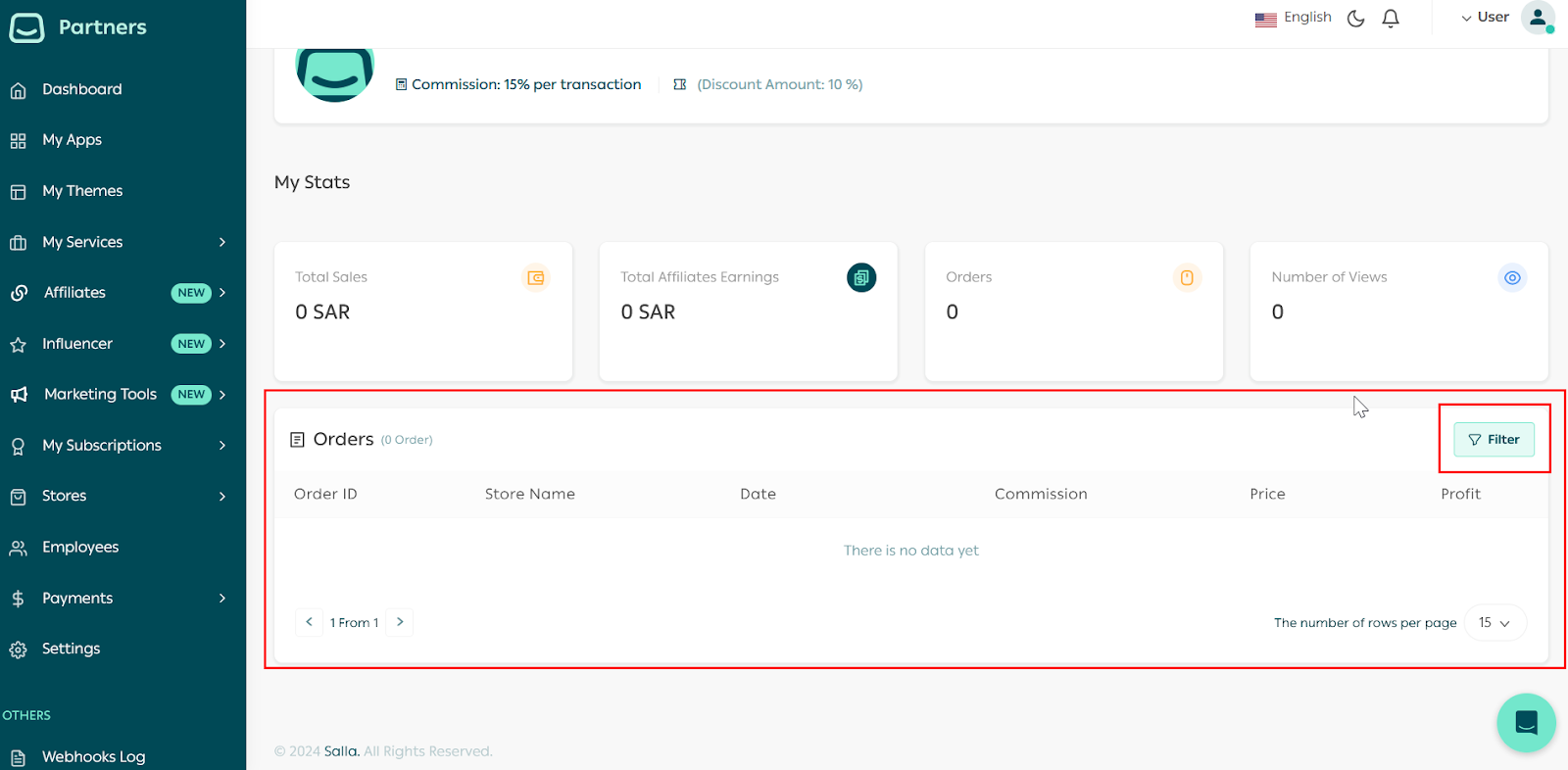Viewport: 1568px width, 770px height.
Task: Click the Salla Partners logo
Action: 78,27
